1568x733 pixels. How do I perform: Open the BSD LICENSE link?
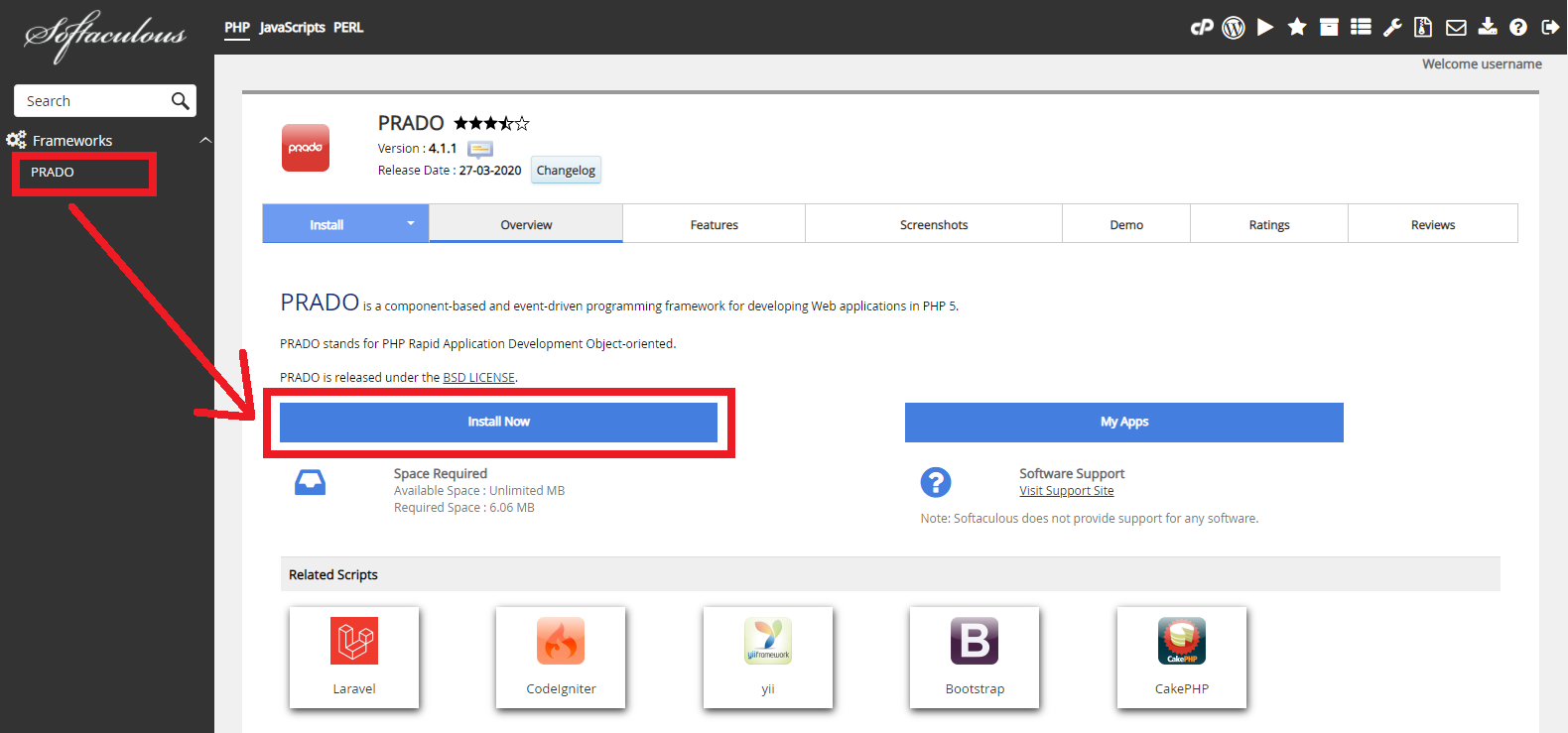tap(478, 377)
